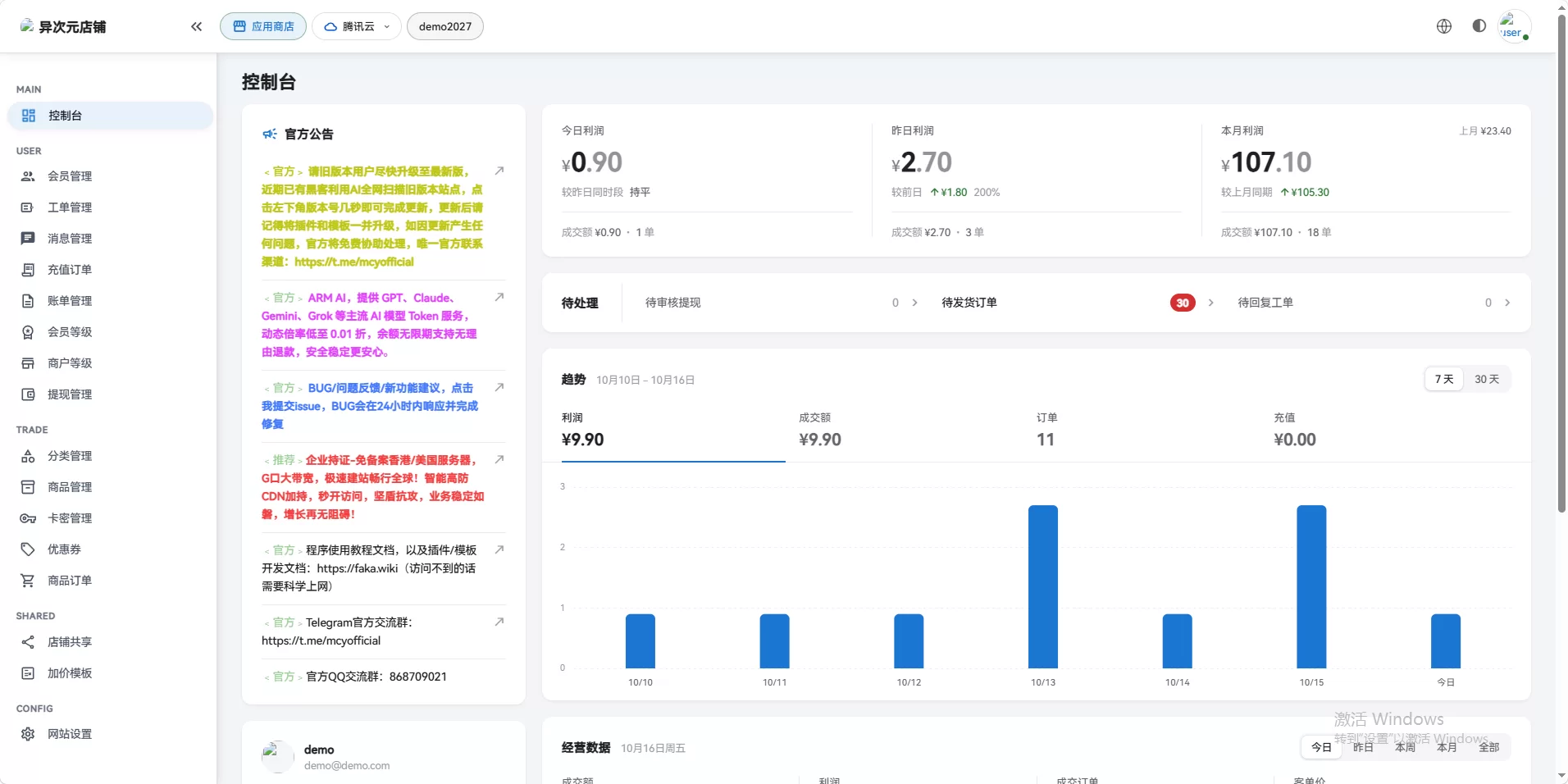Open the language globe icon
Screen dimensions: 1568x784
click(1444, 26)
